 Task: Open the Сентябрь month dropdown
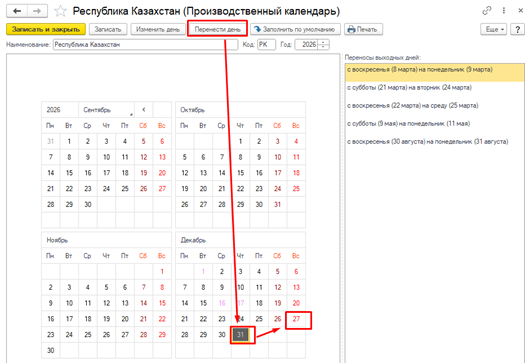click(106, 110)
